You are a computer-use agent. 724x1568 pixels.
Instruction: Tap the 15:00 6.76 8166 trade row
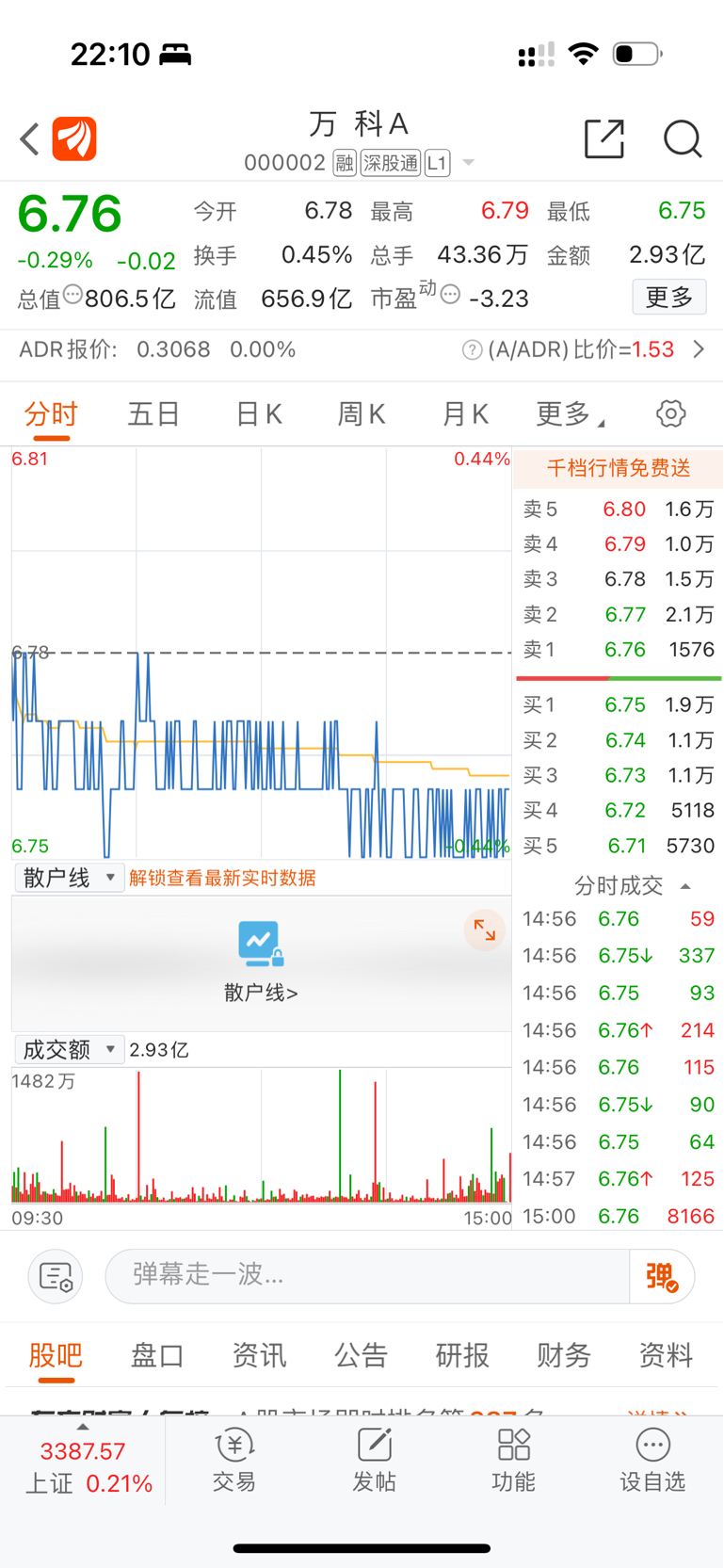pos(619,1217)
